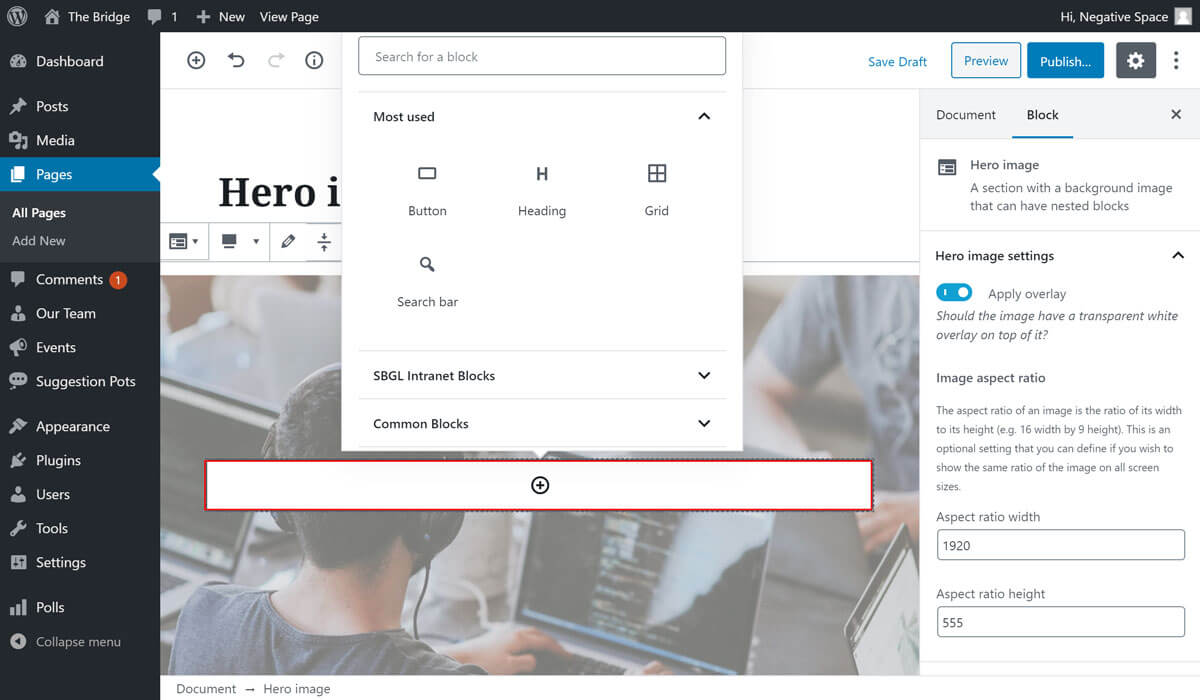Open settings gear icon in editor header
The image size is (1200, 700).
click(x=1135, y=61)
